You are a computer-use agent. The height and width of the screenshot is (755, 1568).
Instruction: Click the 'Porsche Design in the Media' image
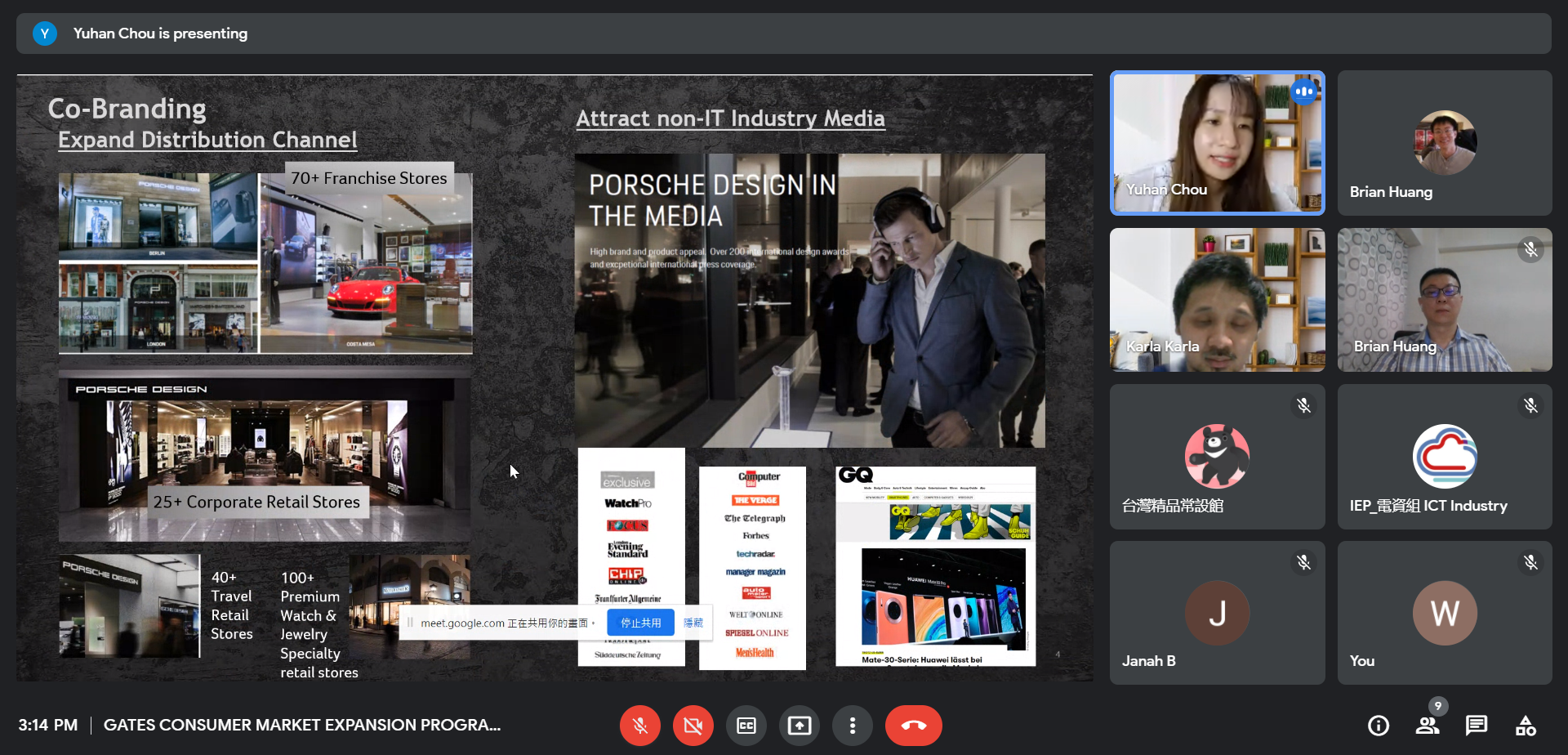tap(809, 300)
